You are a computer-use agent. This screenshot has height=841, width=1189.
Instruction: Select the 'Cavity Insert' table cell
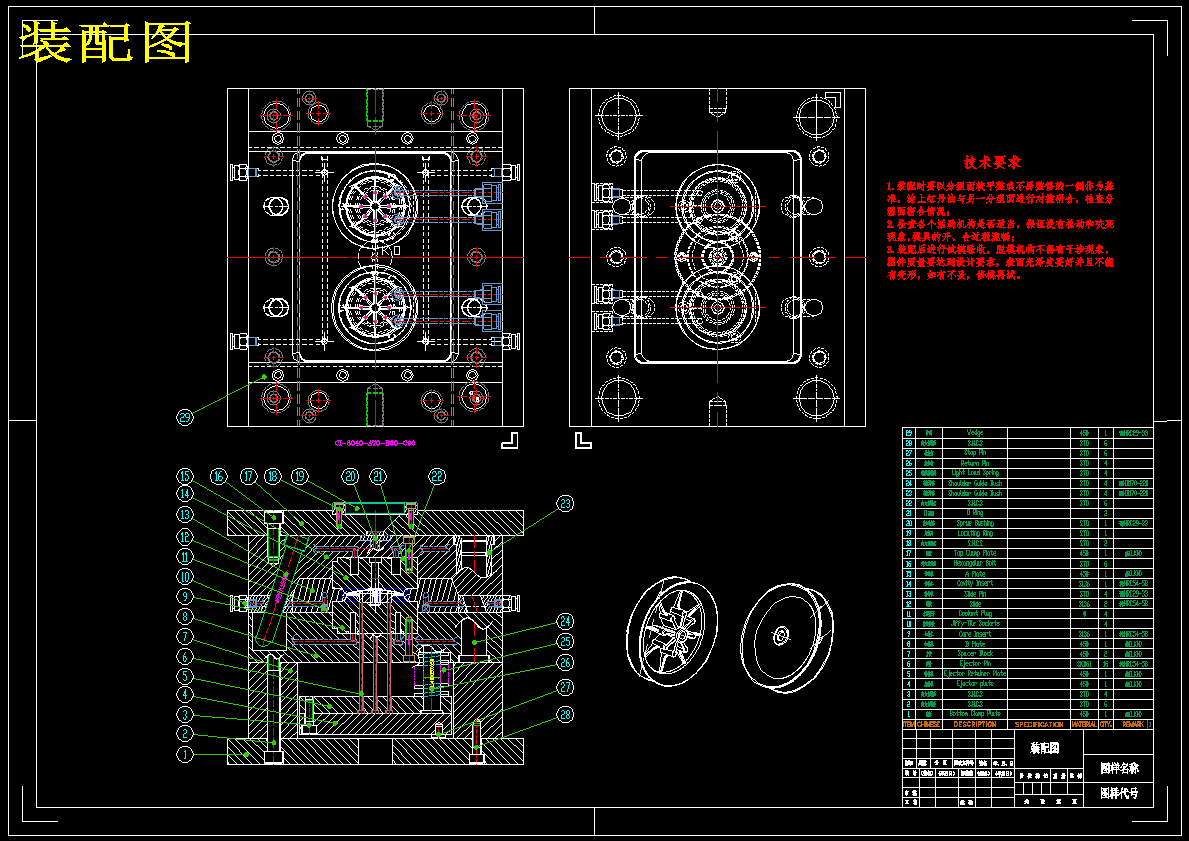pyautogui.click(x=974, y=583)
